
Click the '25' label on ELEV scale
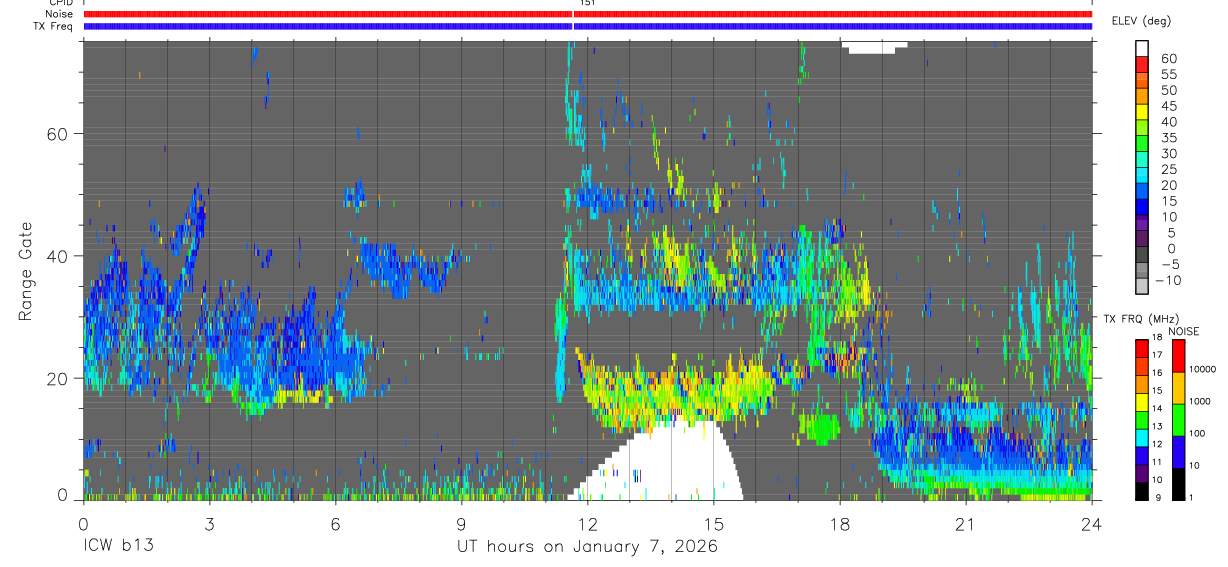pos(1168,170)
